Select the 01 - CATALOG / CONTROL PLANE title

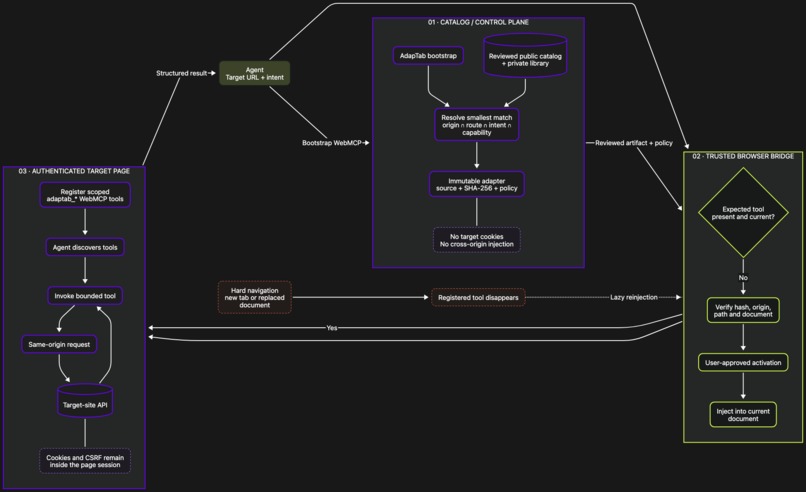tap(478, 22)
